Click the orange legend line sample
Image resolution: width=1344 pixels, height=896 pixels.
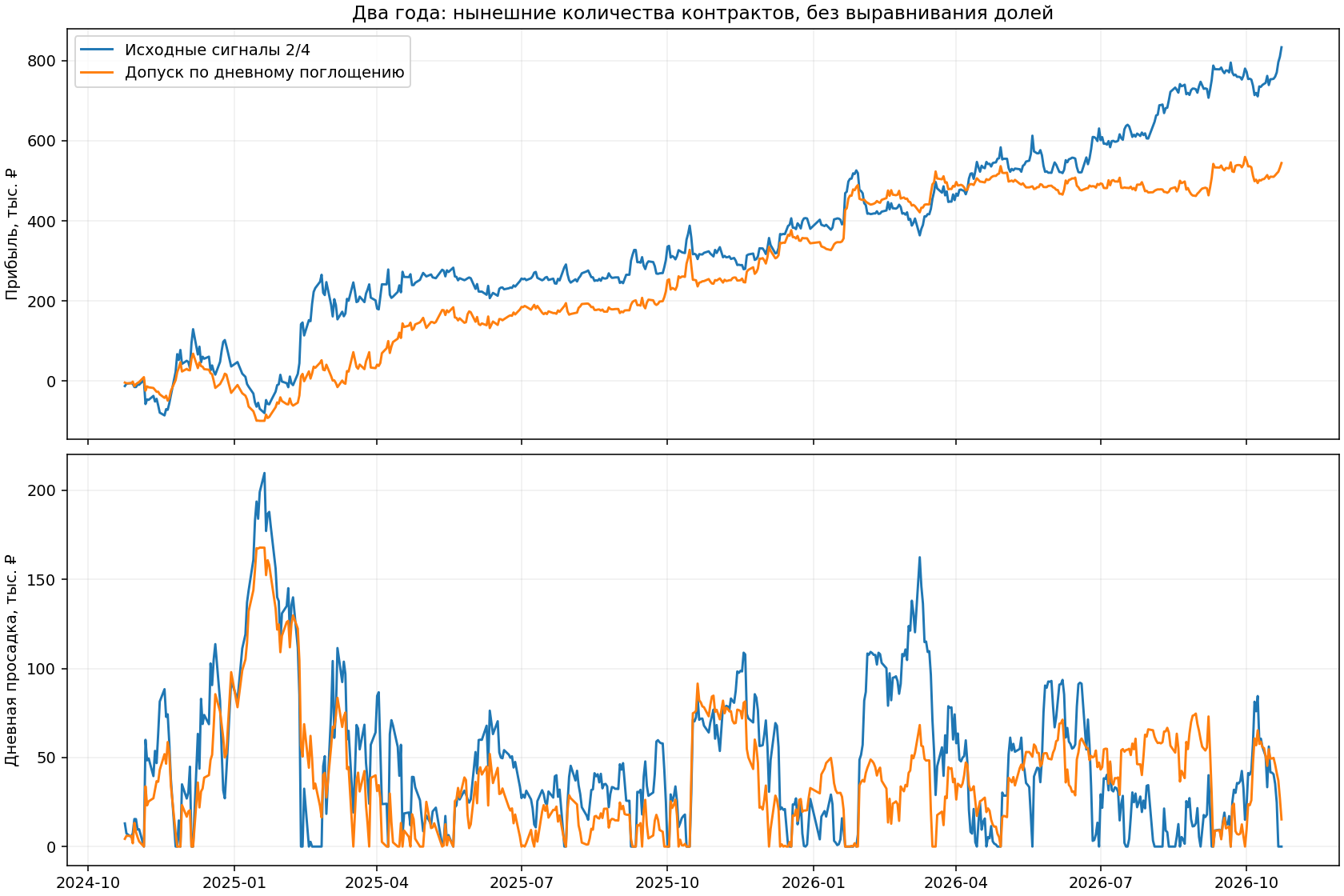pyautogui.click(x=98, y=73)
